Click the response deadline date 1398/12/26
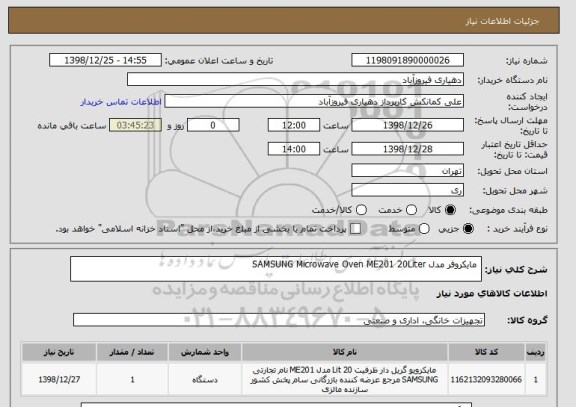 coord(407,125)
